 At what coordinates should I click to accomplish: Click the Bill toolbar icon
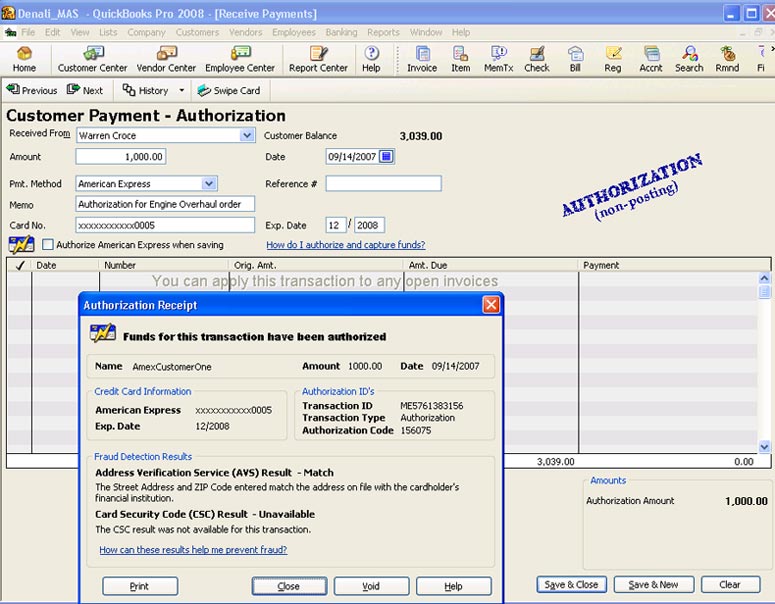pyautogui.click(x=575, y=59)
